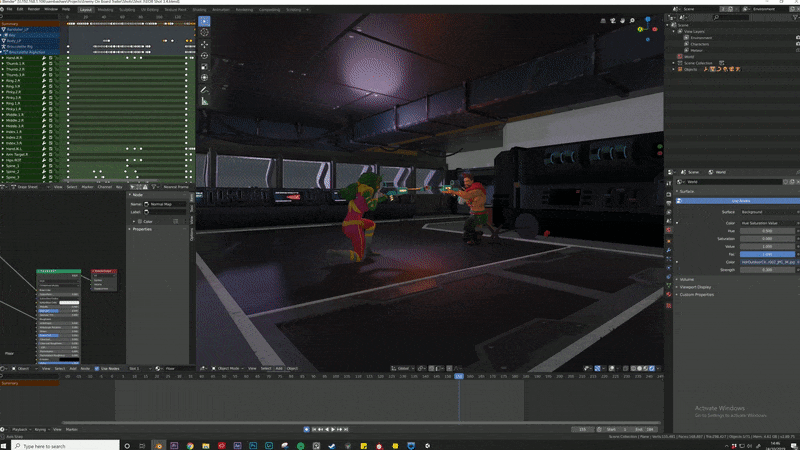
Task: Open the Surface Background dropdown
Action: 768,212
